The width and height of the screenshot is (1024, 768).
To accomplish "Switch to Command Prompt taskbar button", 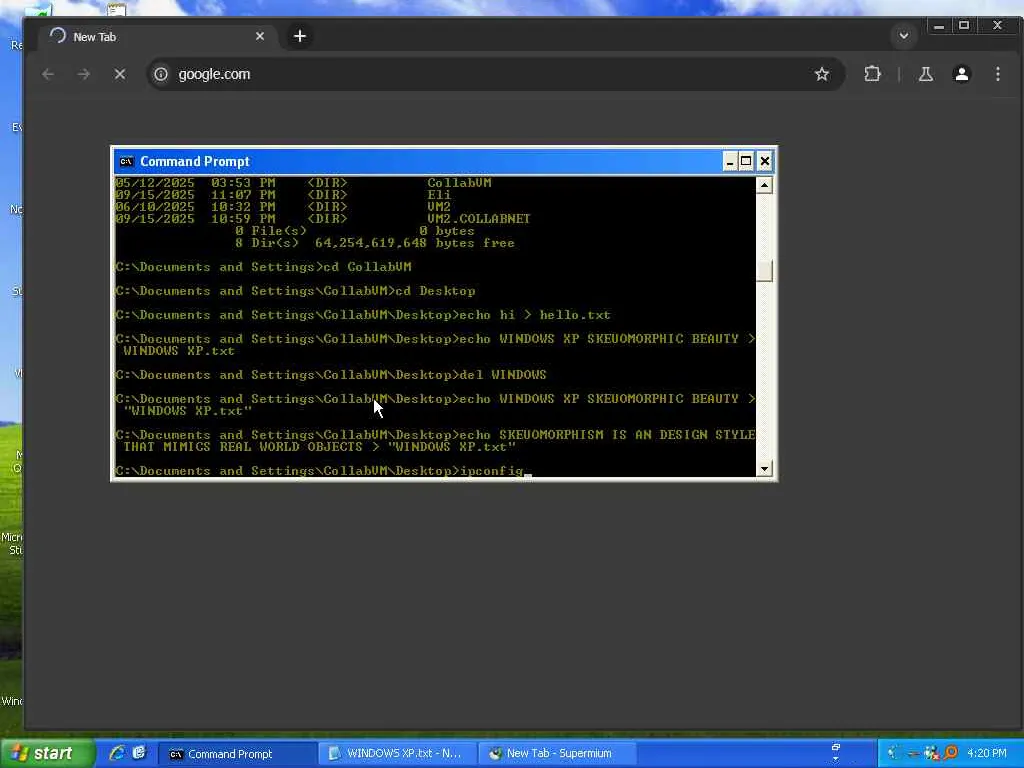I will tap(238, 754).
